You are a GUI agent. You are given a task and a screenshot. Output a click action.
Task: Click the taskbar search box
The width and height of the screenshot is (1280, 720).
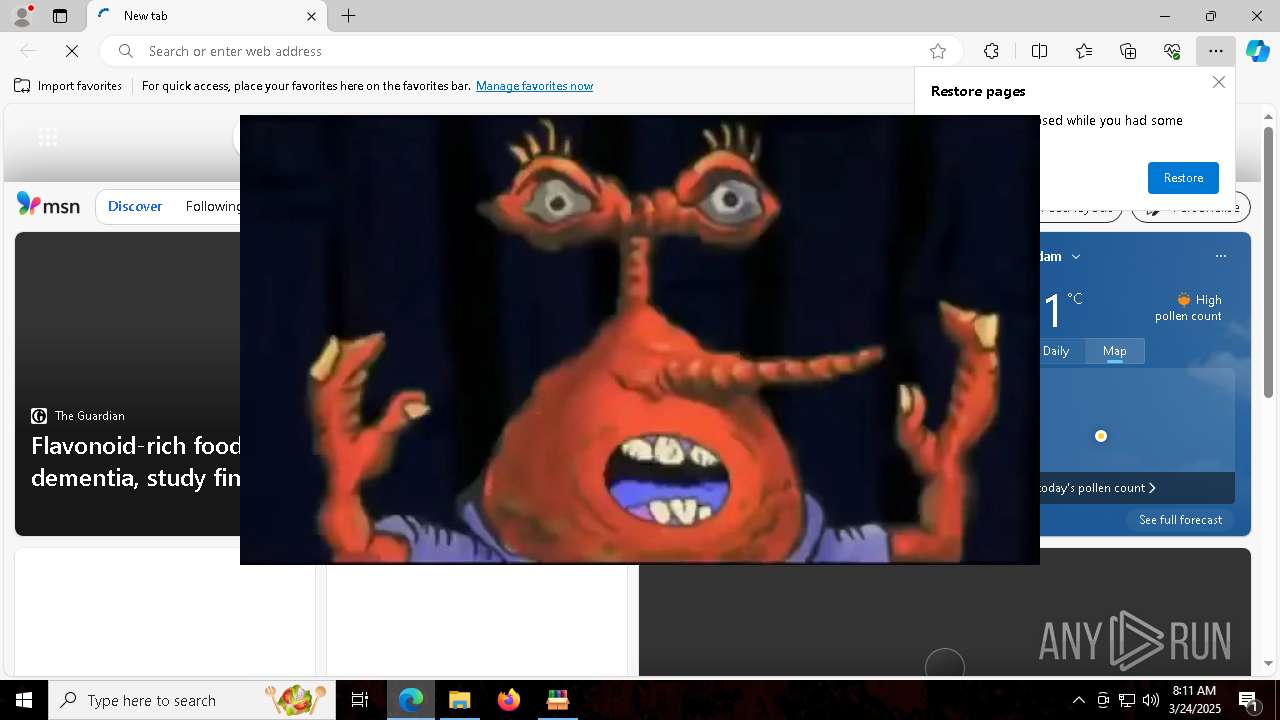(x=192, y=700)
